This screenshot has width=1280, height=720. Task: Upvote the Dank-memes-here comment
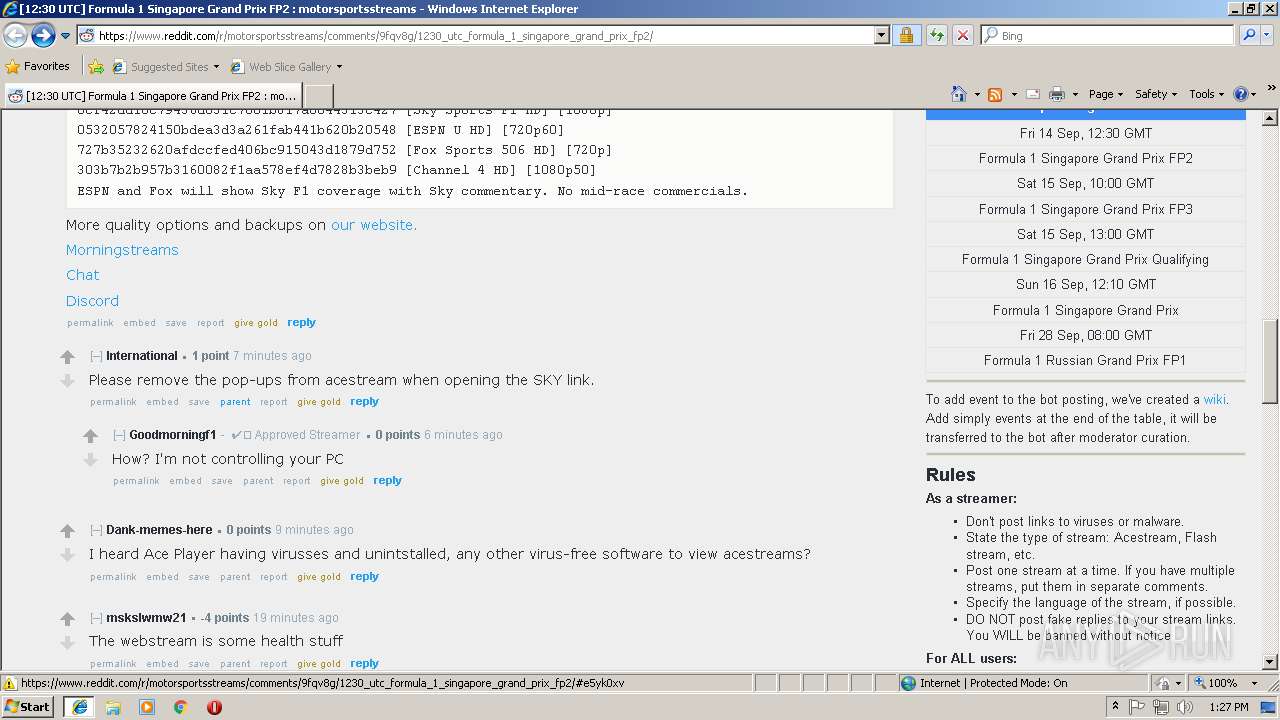(67, 531)
